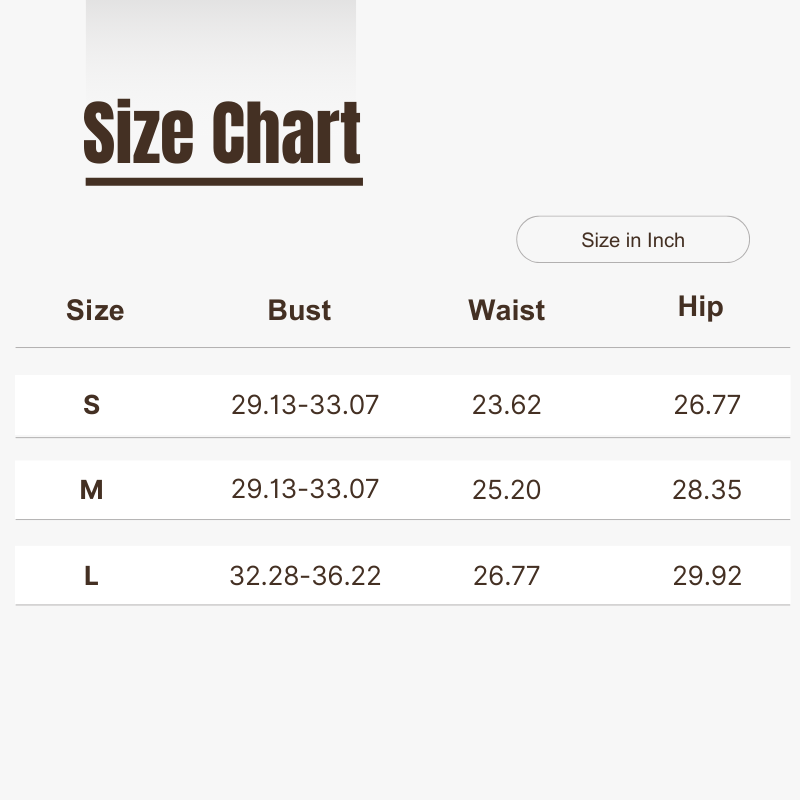Click the "L" size row label
The width and height of the screenshot is (800, 800).
click(x=92, y=576)
